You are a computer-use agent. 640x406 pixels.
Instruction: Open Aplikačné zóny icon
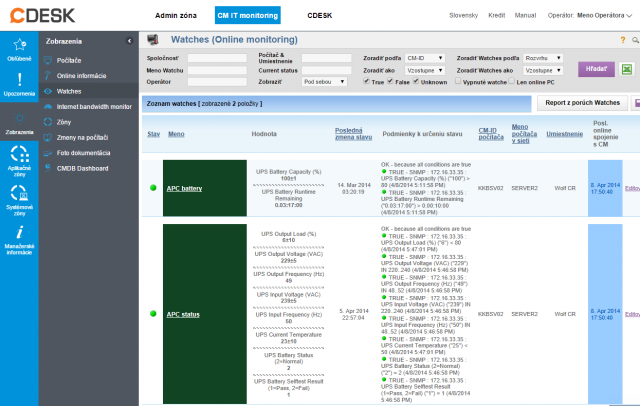(19, 154)
